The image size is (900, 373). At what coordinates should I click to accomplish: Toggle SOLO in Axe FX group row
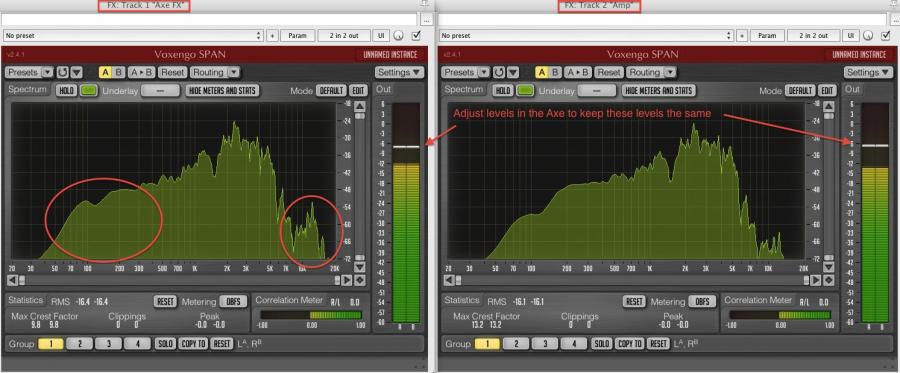pyautogui.click(x=165, y=344)
